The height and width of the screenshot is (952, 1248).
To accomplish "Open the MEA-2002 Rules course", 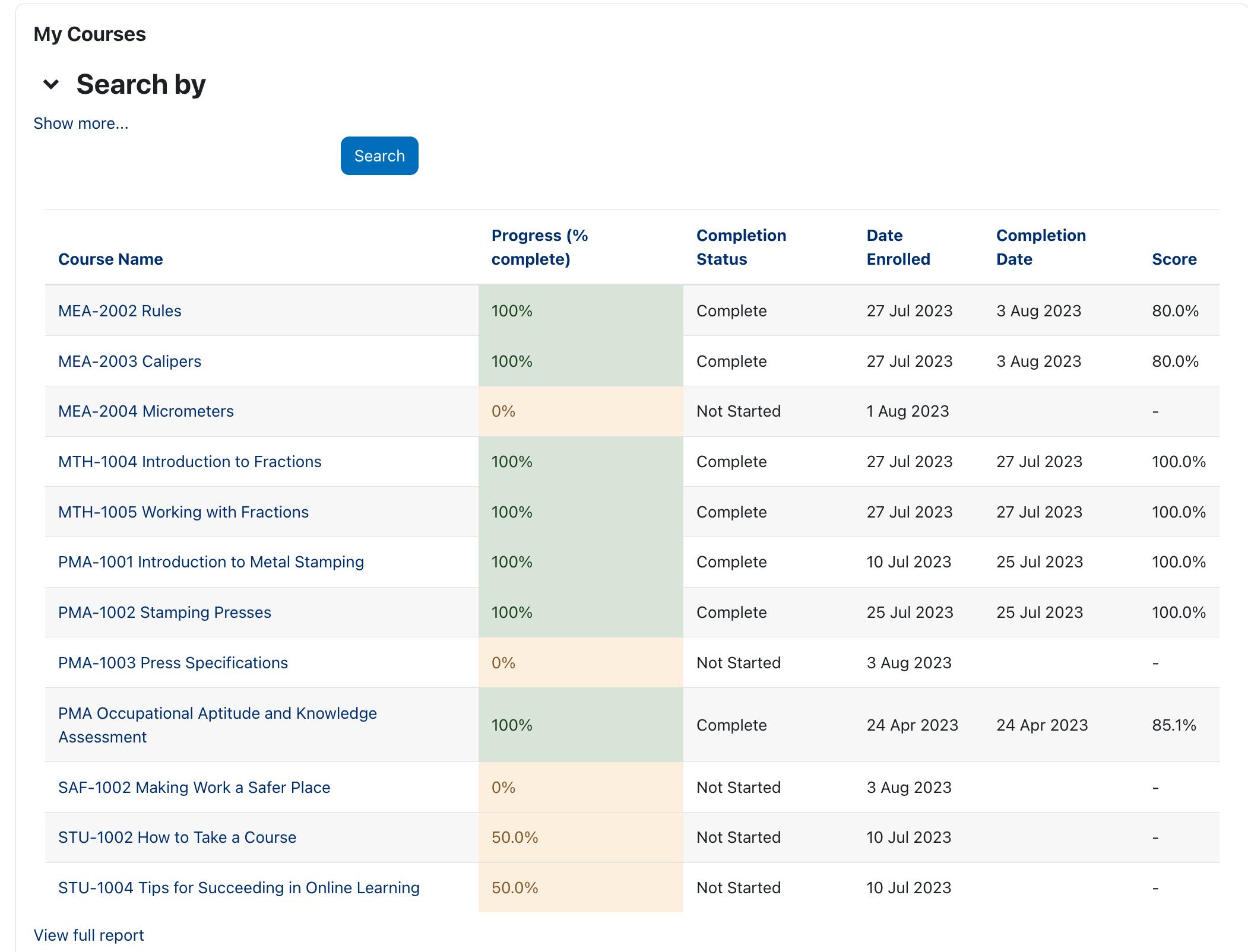I will coord(119,311).
